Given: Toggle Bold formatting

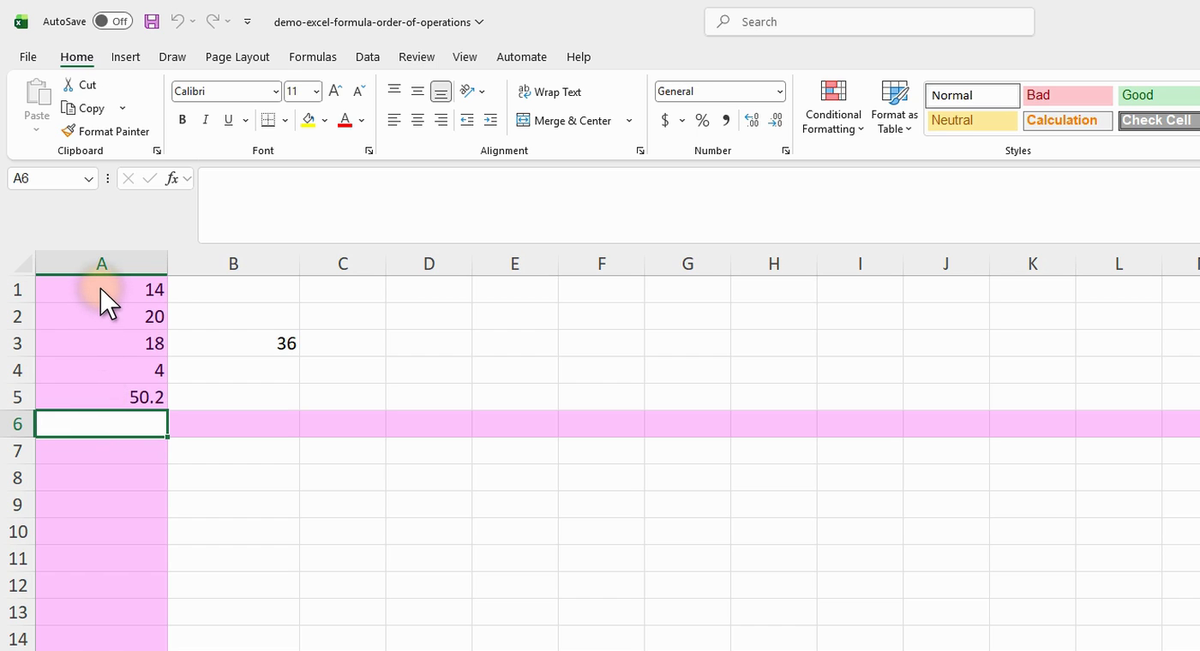Looking at the screenshot, I should (x=183, y=121).
